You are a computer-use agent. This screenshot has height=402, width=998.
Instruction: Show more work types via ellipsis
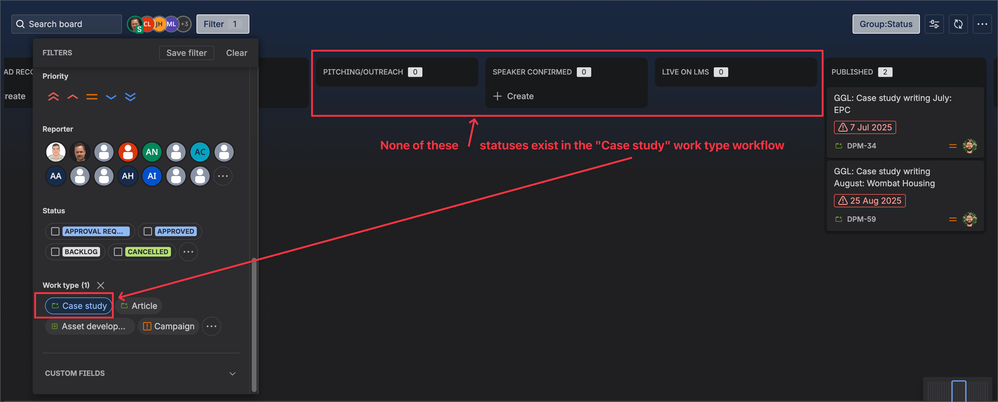pos(212,326)
